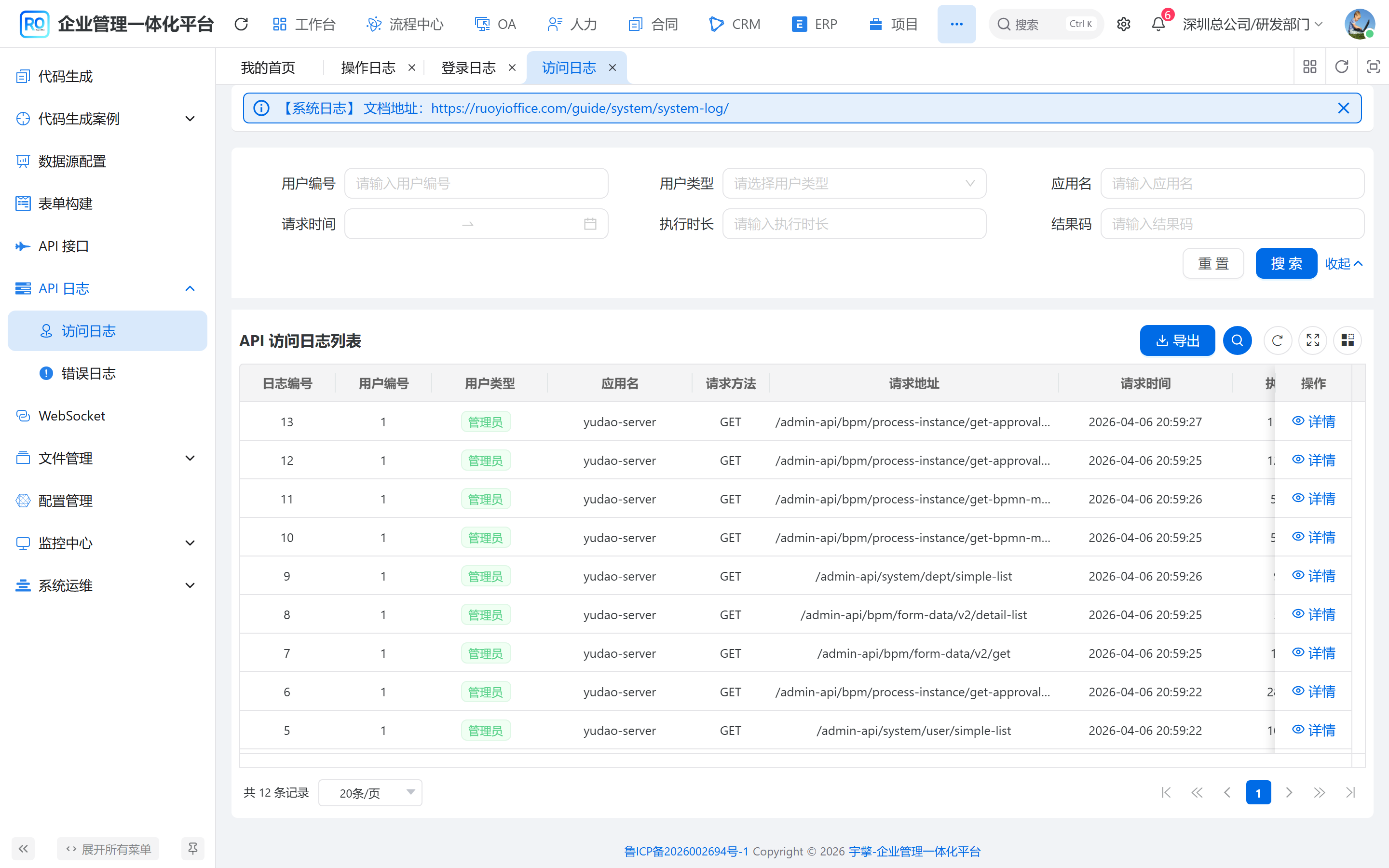View 详情 for log number 13
Screen dimensions: 1389x868
(x=1313, y=421)
